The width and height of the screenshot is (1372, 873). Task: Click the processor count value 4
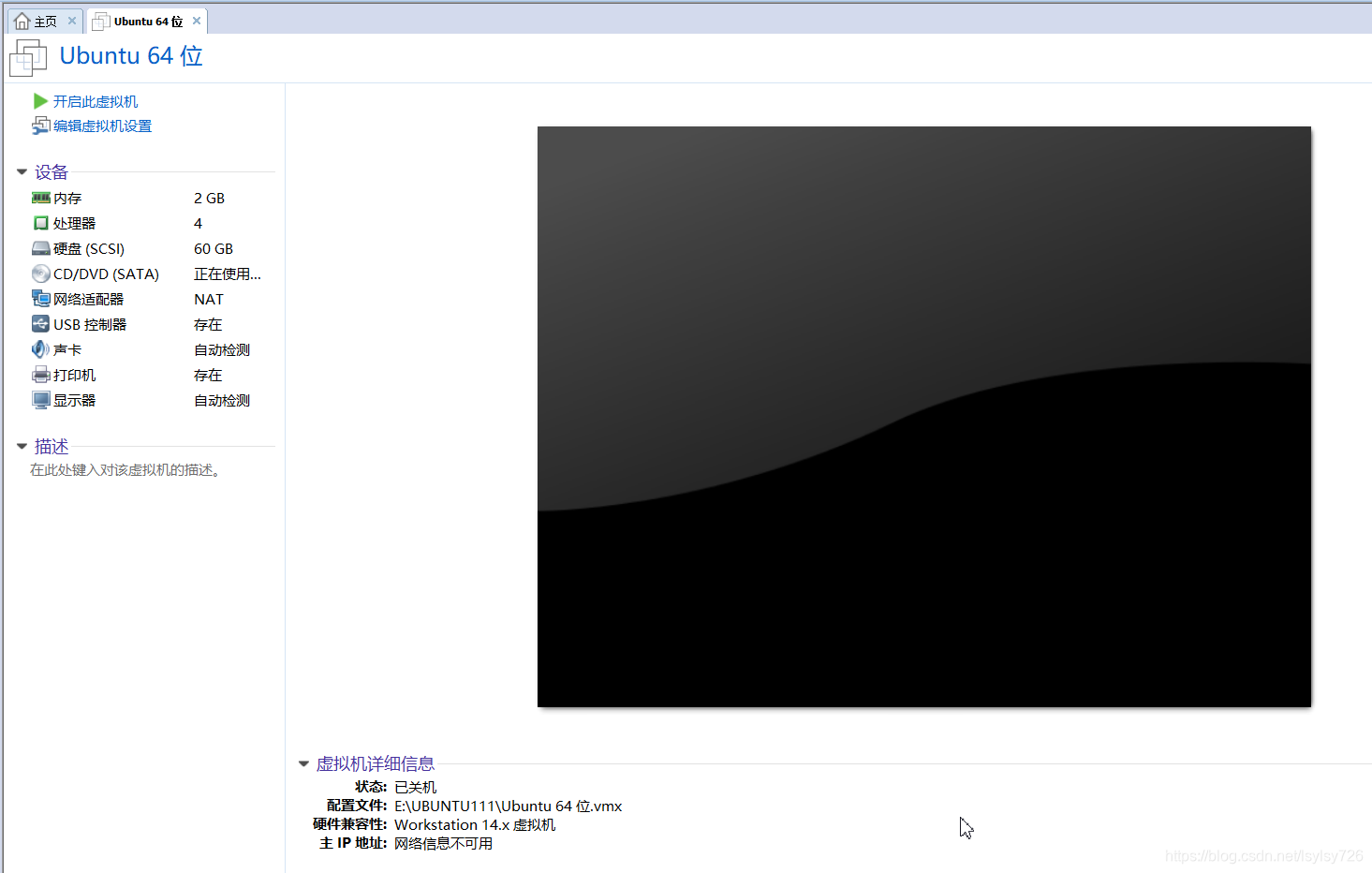click(x=198, y=223)
